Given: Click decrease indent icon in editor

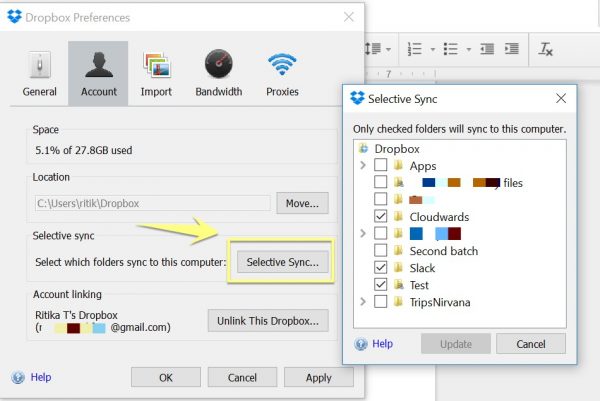Looking at the screenshot, I should click(487, 49).
